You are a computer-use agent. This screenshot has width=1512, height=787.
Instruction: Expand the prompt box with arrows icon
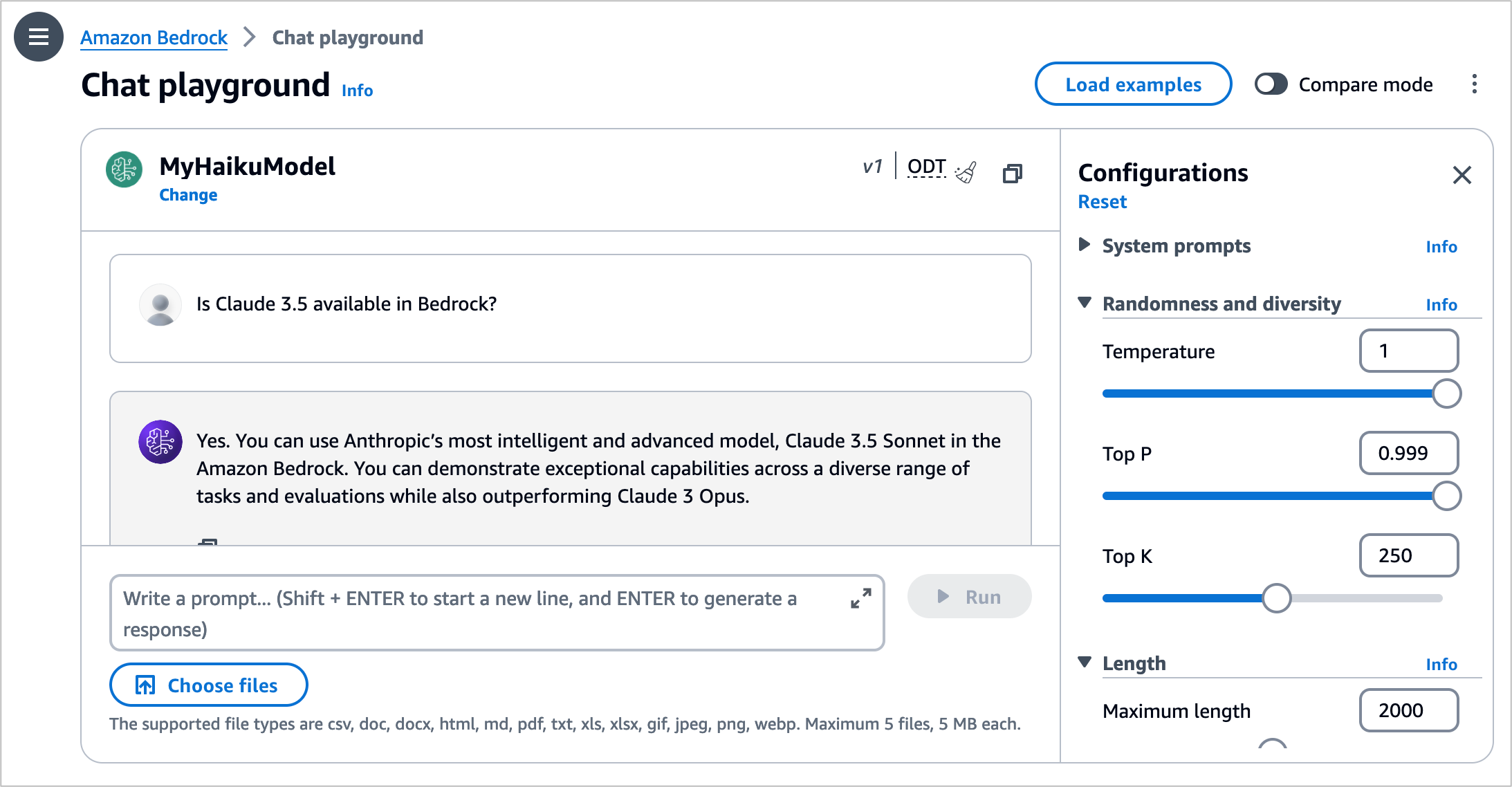(860, 598)
